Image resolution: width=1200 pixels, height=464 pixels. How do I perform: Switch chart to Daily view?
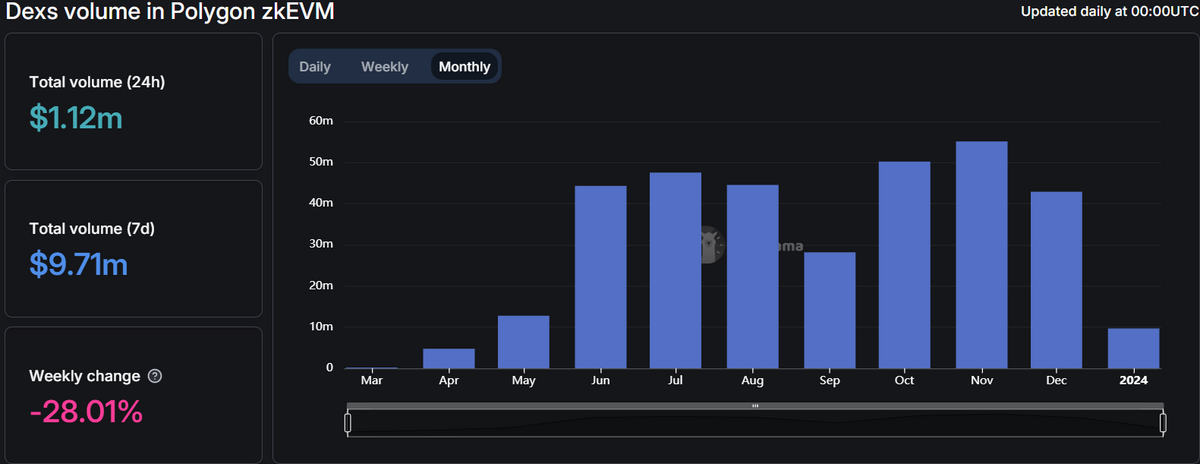click(x=315, y=67)
